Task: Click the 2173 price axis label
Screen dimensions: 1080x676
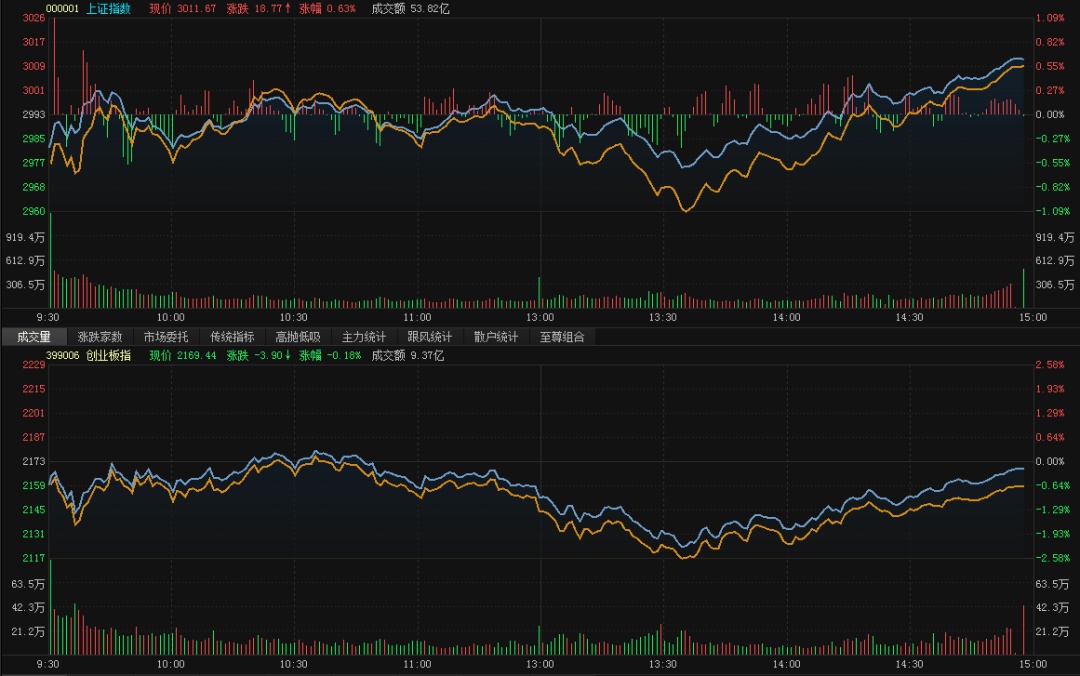Action: (34, 461)
